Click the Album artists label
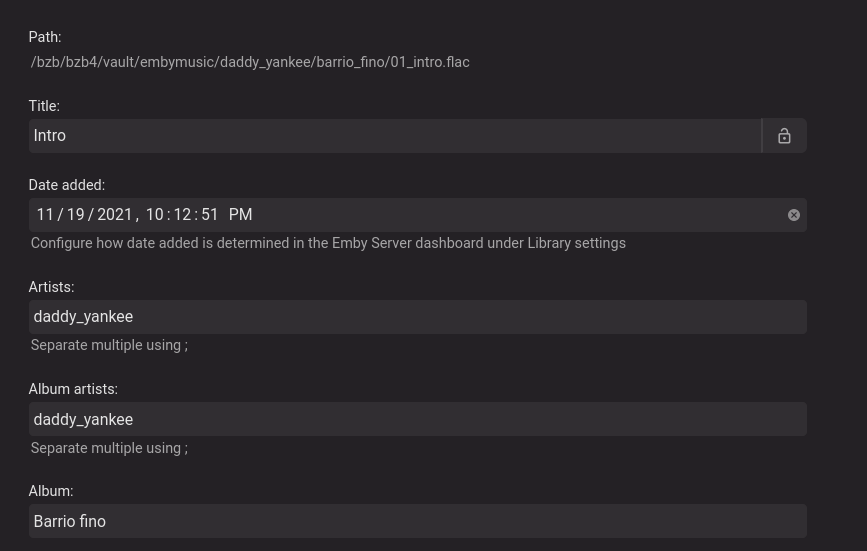This screenshot has width=867, height=551. tap(73, 389)
